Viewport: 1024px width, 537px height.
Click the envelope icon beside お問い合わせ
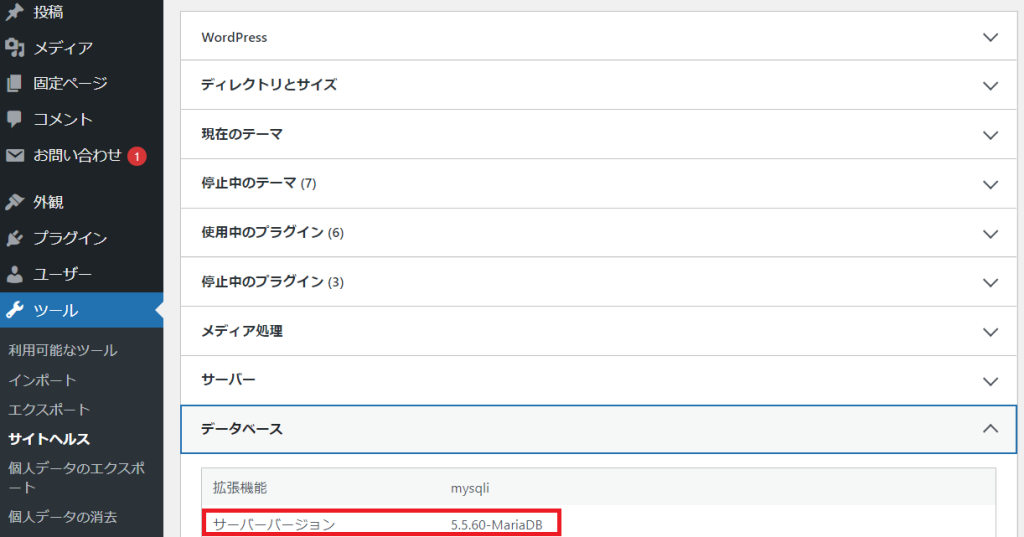(14, 155)
